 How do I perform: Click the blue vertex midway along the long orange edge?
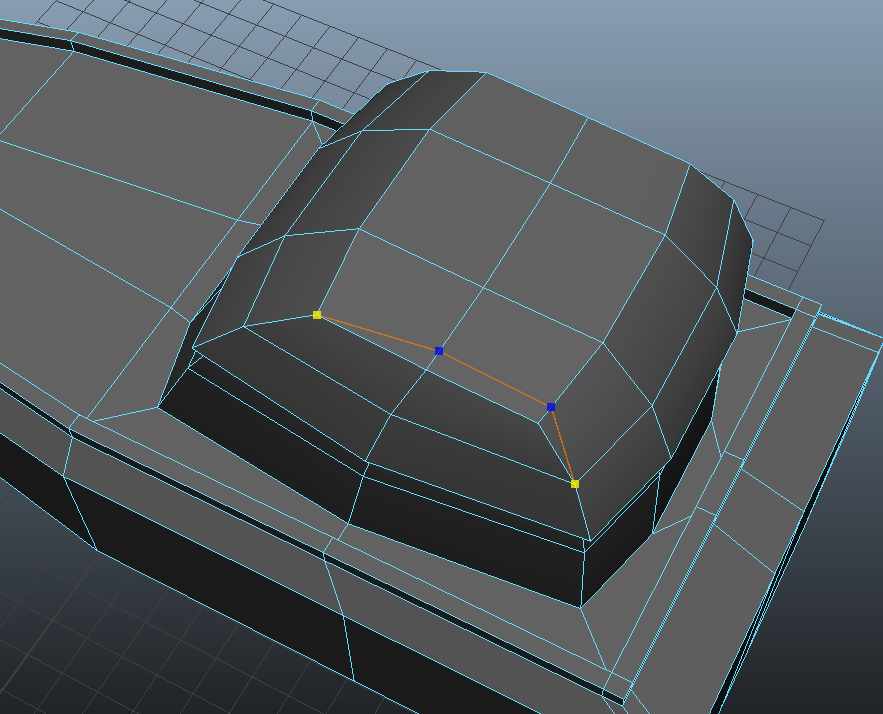pyautogui.click(x=439, y=351)
